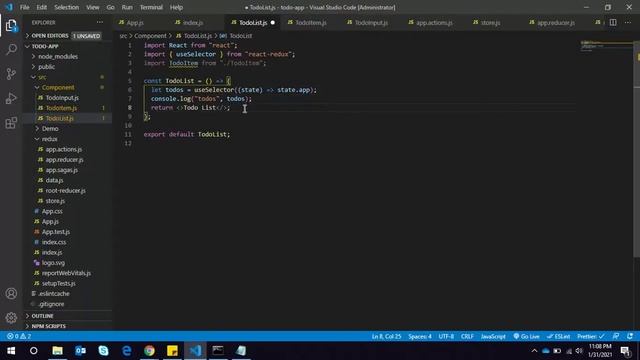
Task: Expand the public folder
Action: (46, 67)
